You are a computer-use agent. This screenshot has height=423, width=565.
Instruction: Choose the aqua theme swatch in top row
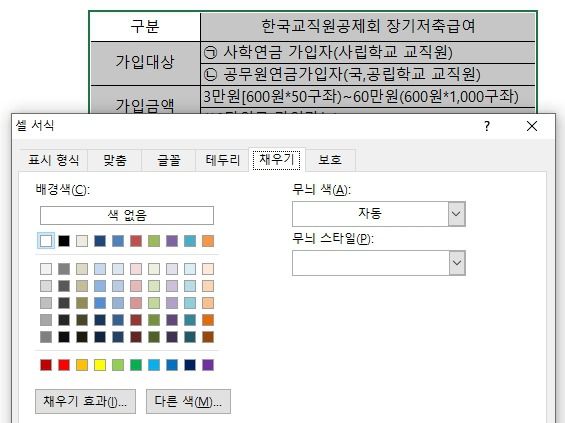click(x=190, y=241)
